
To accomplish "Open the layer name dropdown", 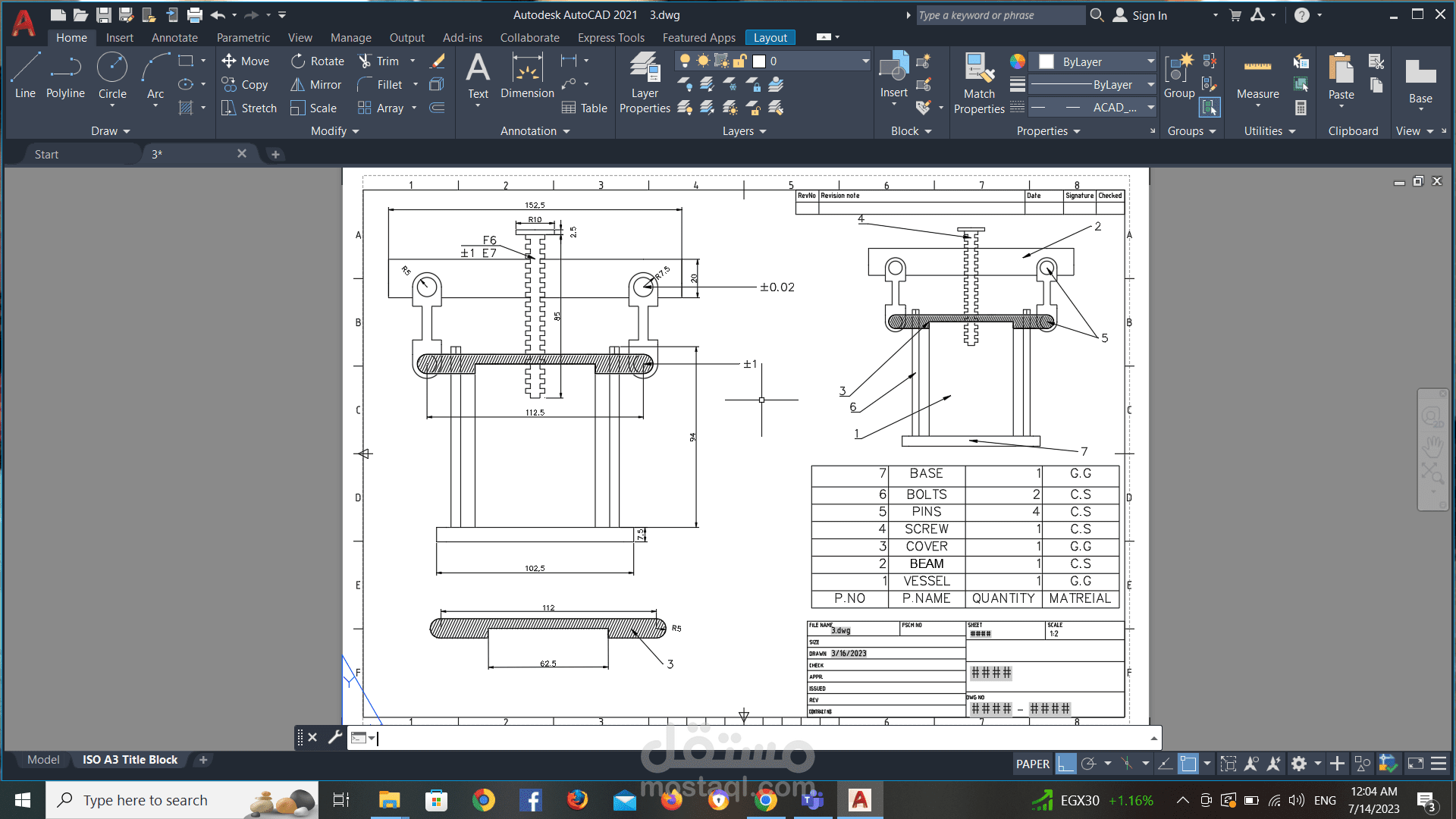I will [x=865, y=61].
